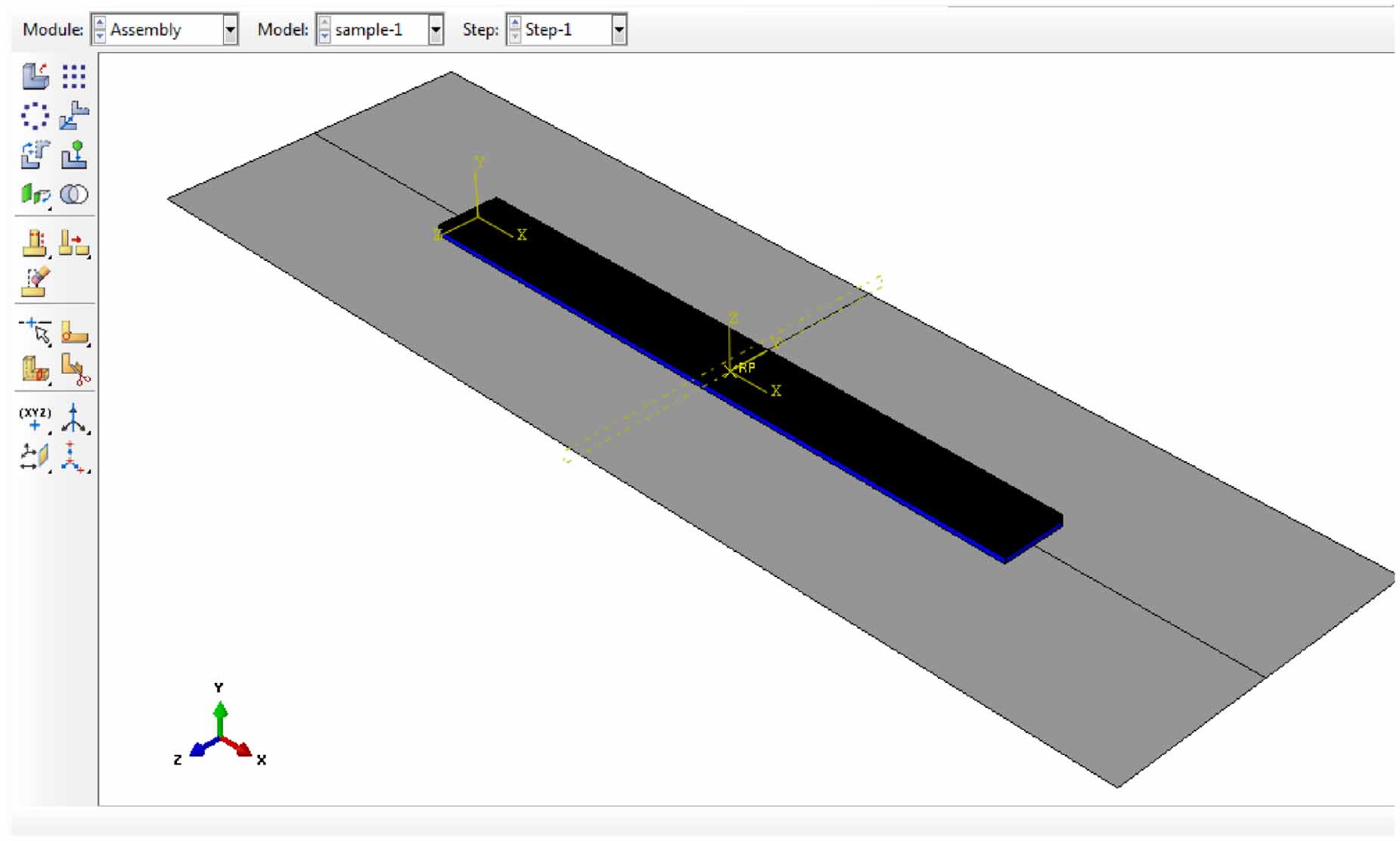1400x841 pixels.
Task: Click the Model selector spinner arrows
Action: [324, 30]
